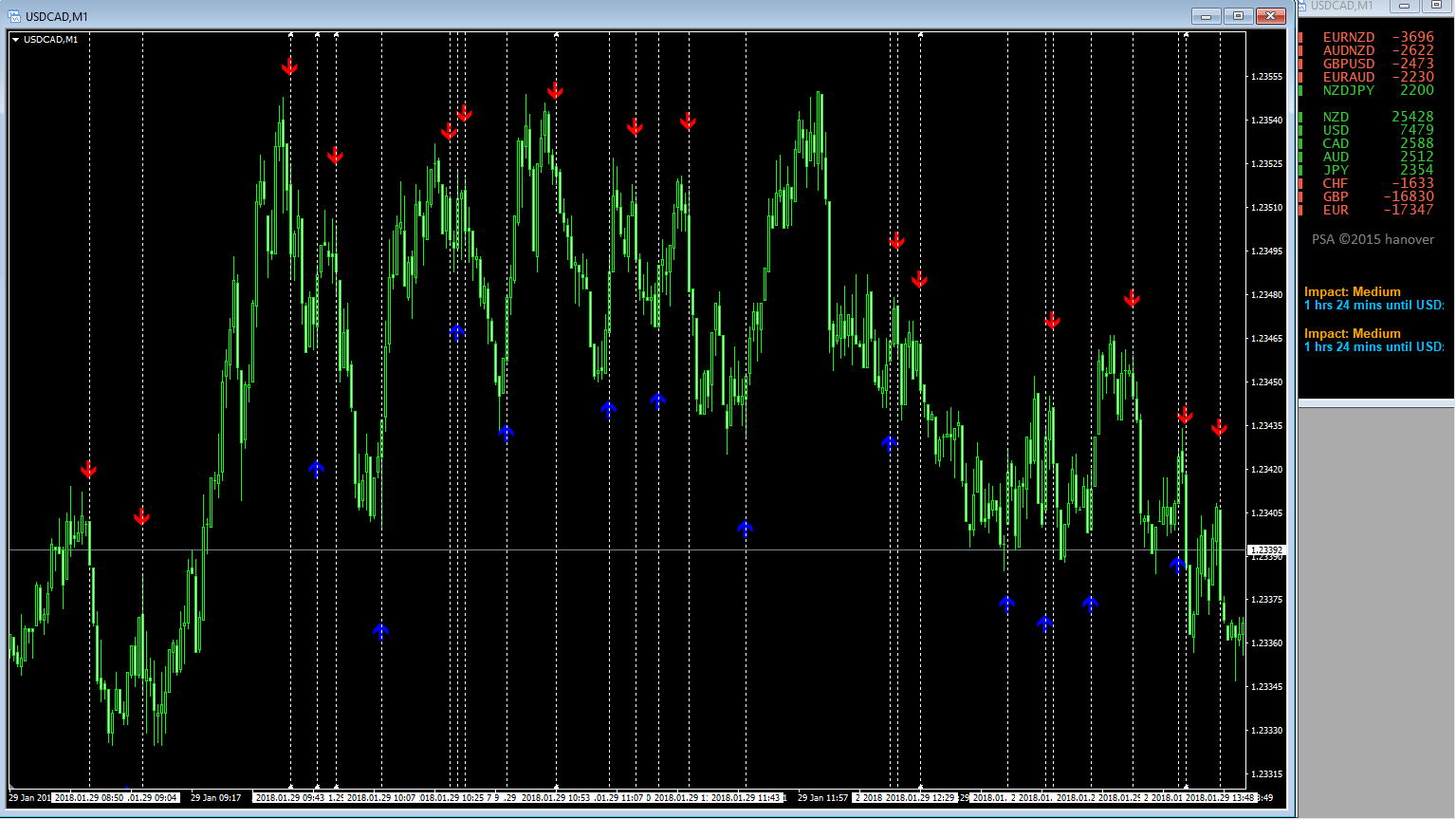Select the AUD 2512 strength row

(x=1367, y=157)
